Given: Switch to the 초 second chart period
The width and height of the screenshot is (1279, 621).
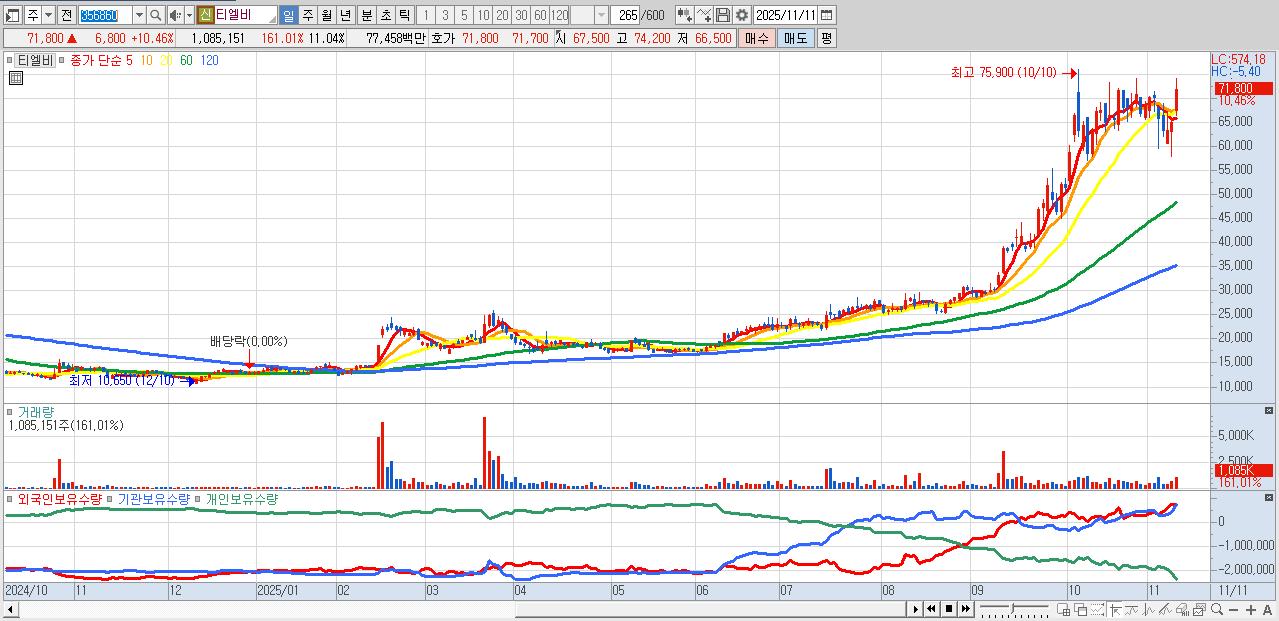Looking at the screenshot, I should click(x=385, y=15).
